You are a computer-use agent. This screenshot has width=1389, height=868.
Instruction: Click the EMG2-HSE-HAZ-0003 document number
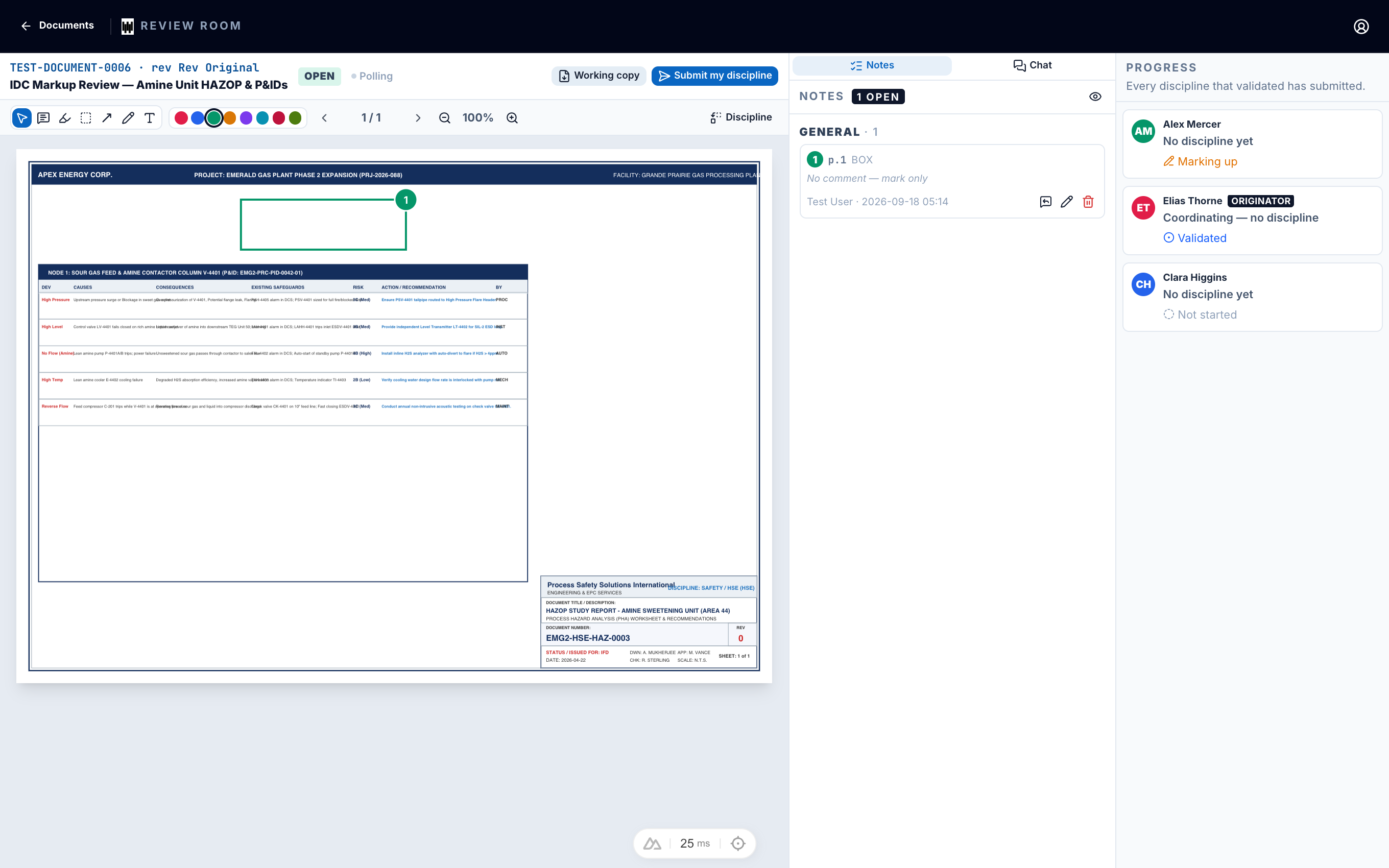[x=588, y=638]
